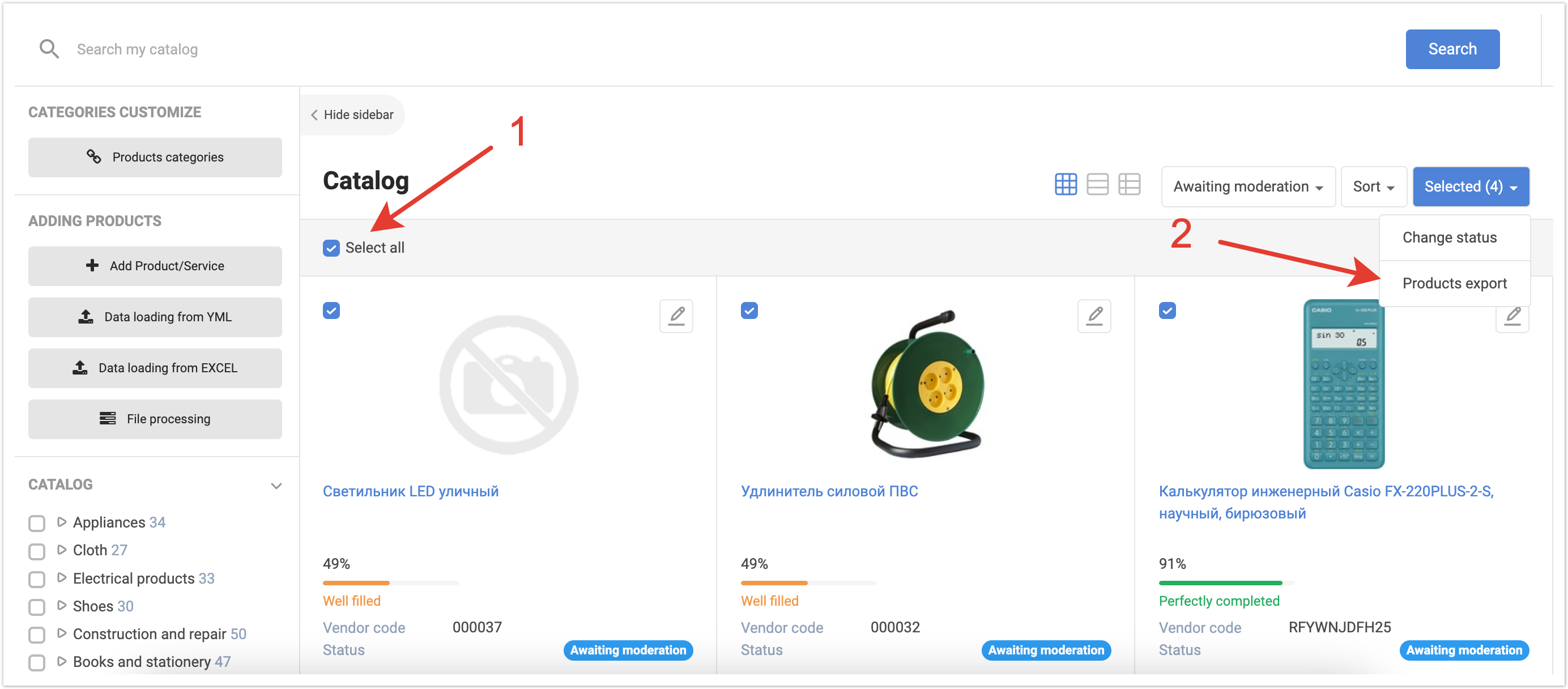Click the blue Search button
Viewport: 1568px width, 689px height.
point(1452,49)
